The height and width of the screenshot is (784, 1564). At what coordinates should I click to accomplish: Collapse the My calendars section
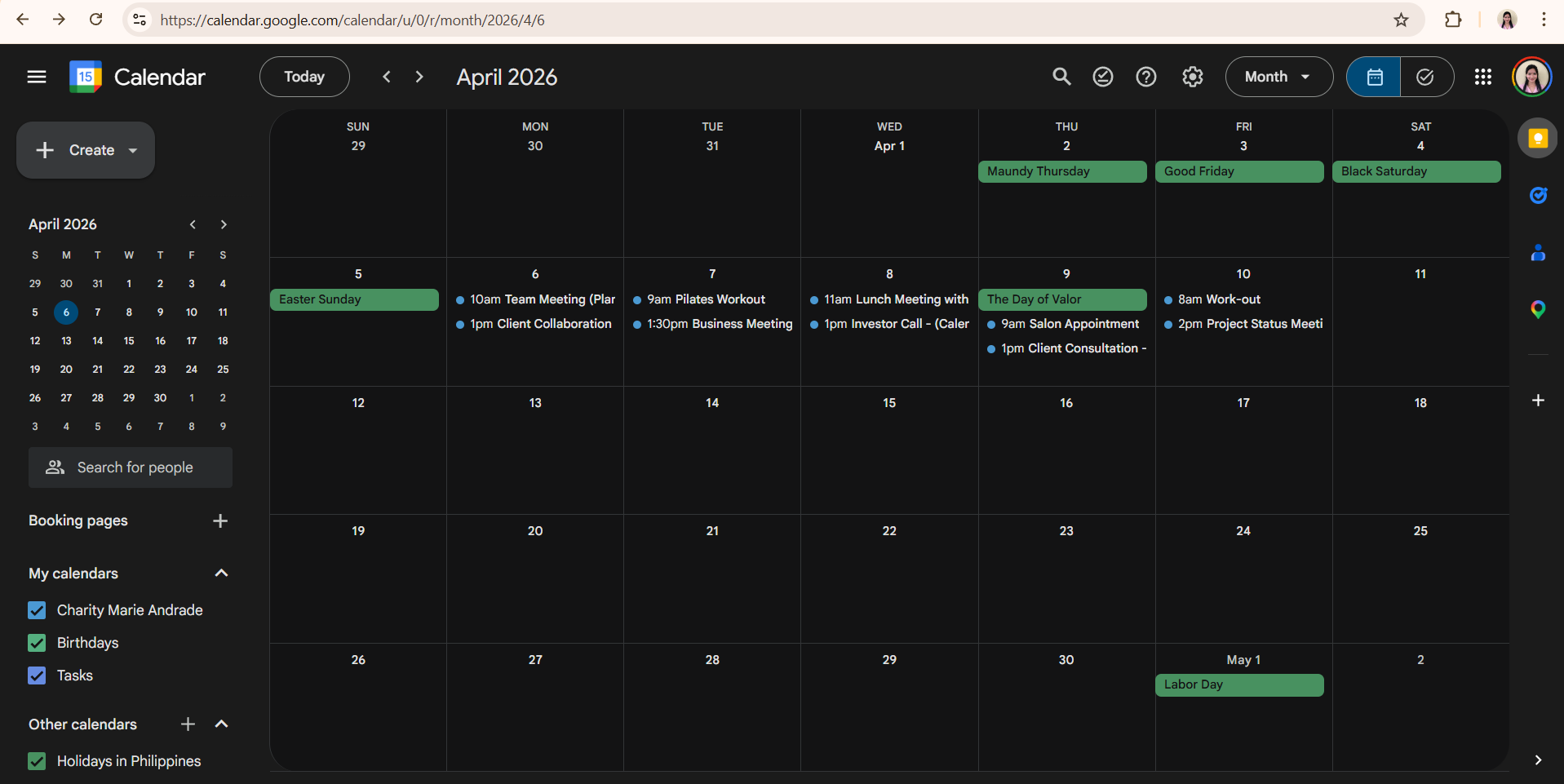pyautogui.click(x=221, y=574)
